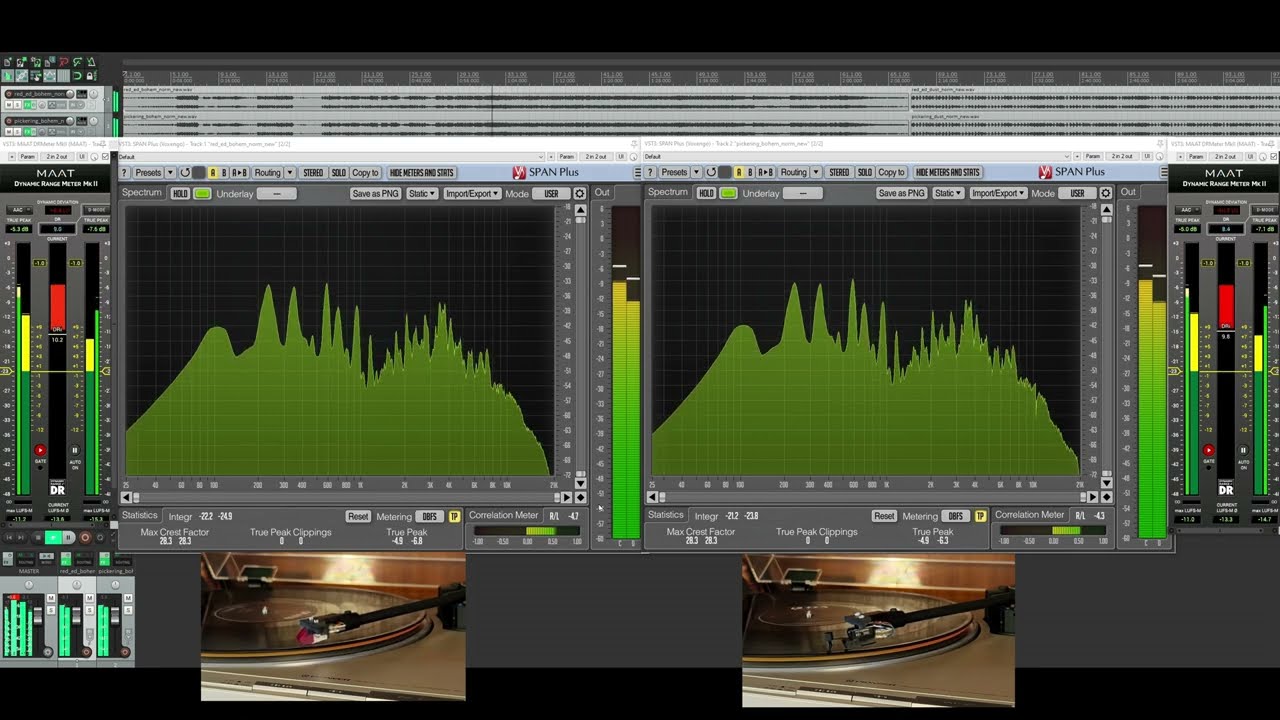This screenshot has width=1280, height=720.
Task: Open FX chain of pickering_bohem track
Action: pyautogui.click(x=27, y=132)
